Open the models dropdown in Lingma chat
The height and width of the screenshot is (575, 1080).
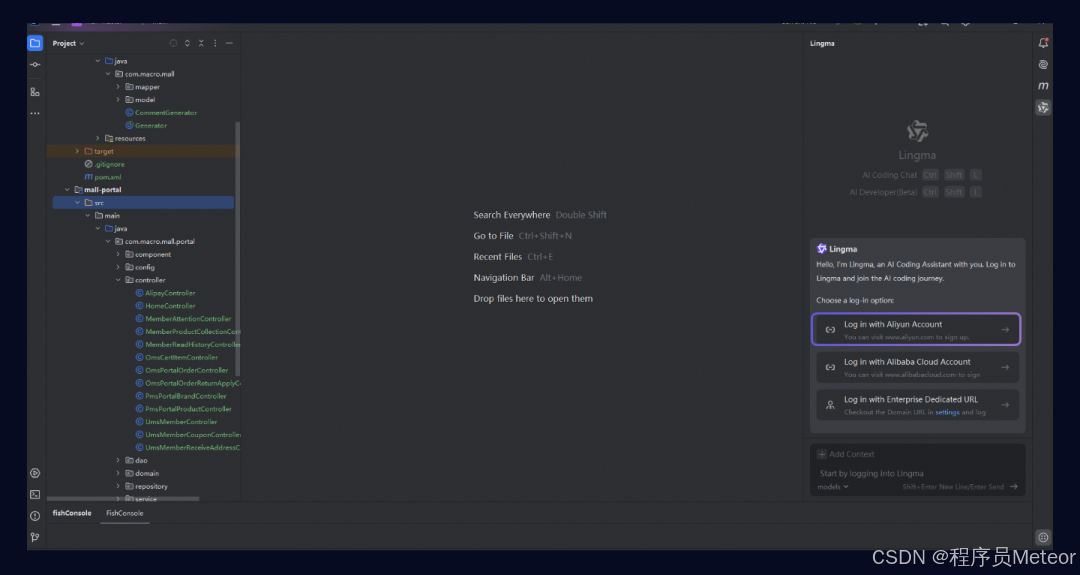point(833,487)
